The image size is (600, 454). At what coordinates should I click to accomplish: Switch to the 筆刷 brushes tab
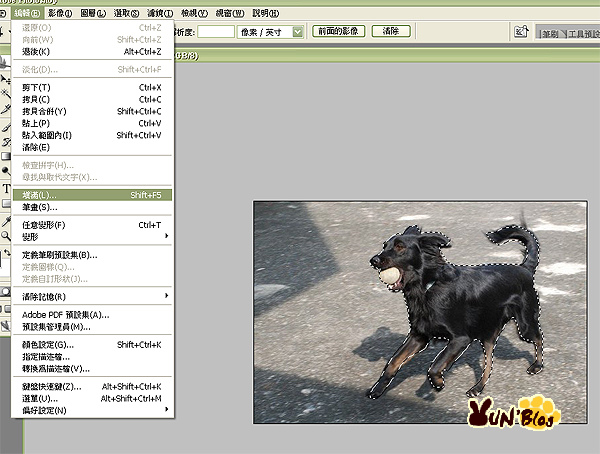[x=550, y=34]
